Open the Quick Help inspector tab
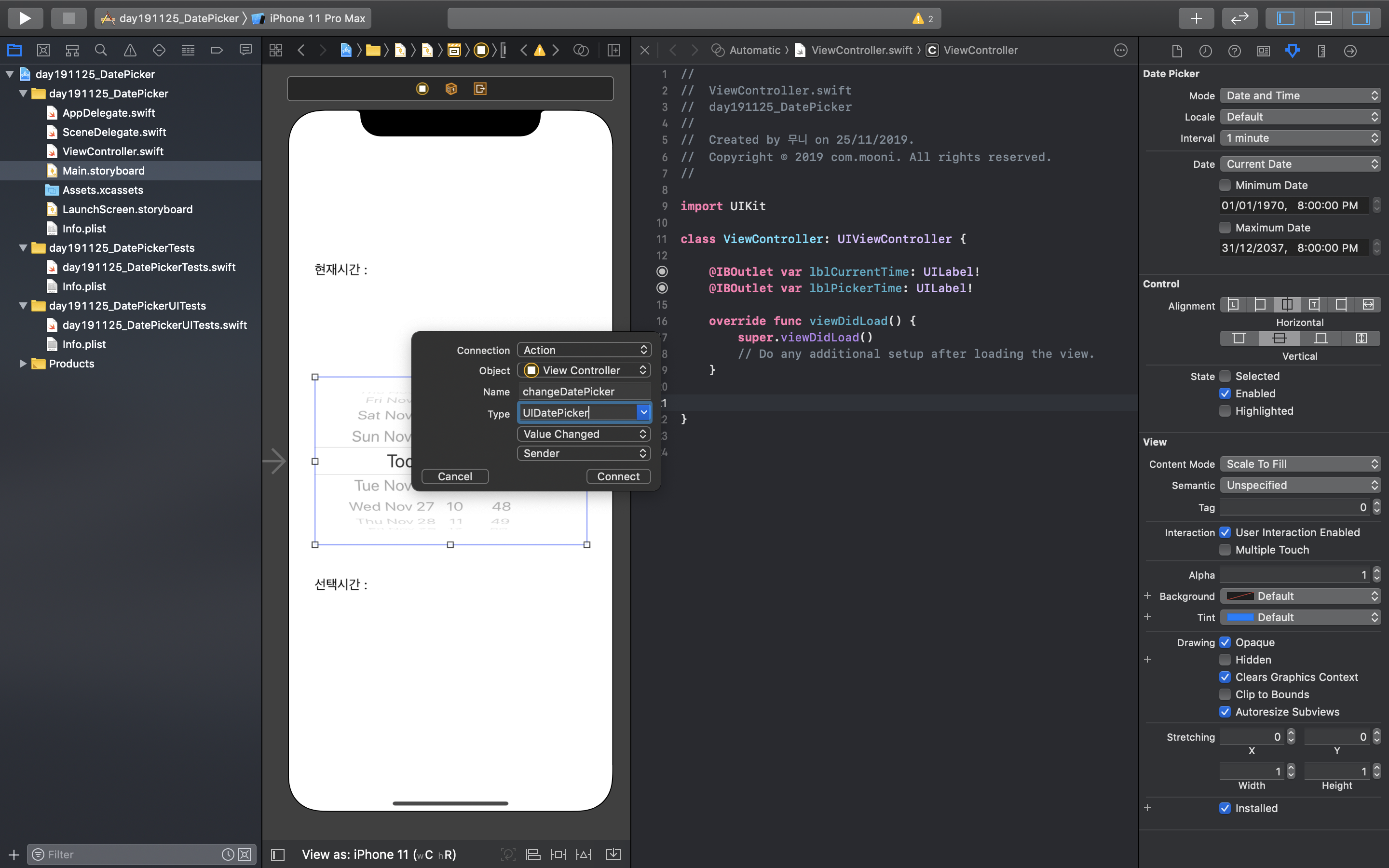The image size is (1389, 868). (1234, 51)
